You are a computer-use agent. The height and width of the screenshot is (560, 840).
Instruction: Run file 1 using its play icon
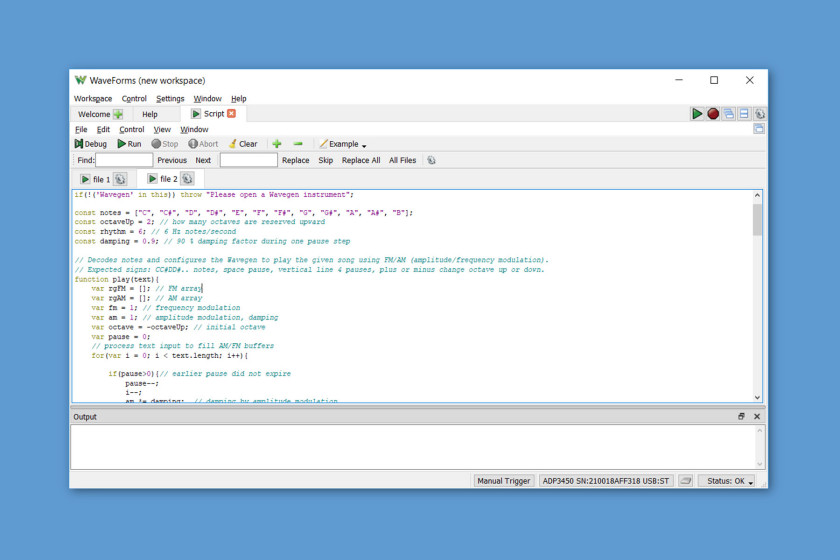85,179
